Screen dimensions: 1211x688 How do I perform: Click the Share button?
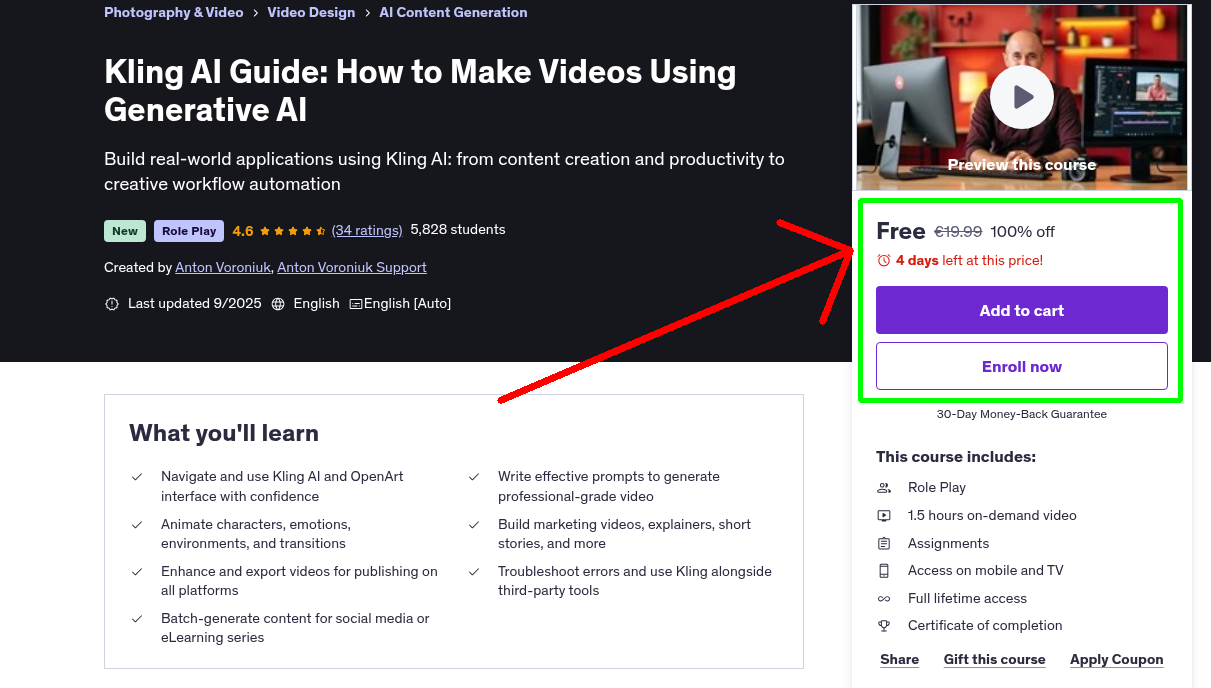(x=899, y=659)
